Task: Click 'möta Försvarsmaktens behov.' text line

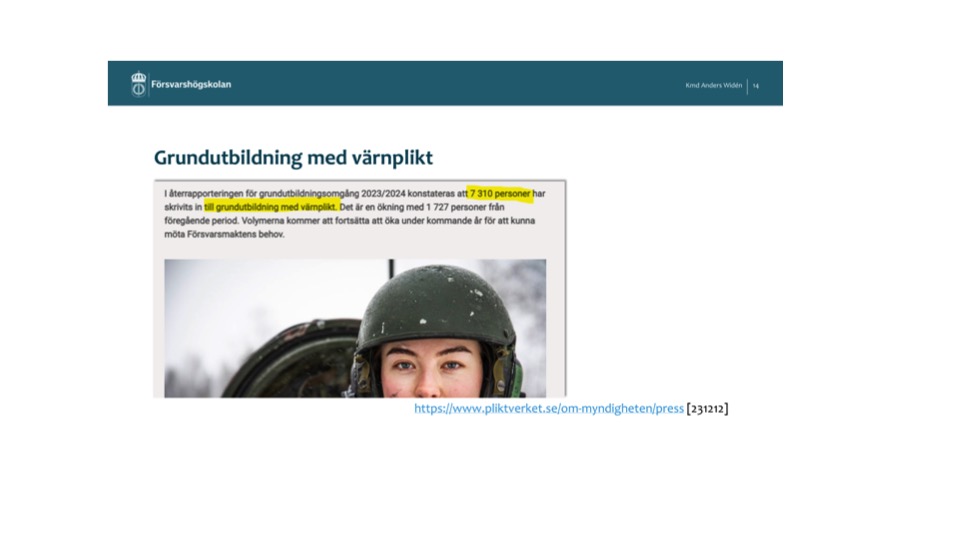Action: [224, 234]
